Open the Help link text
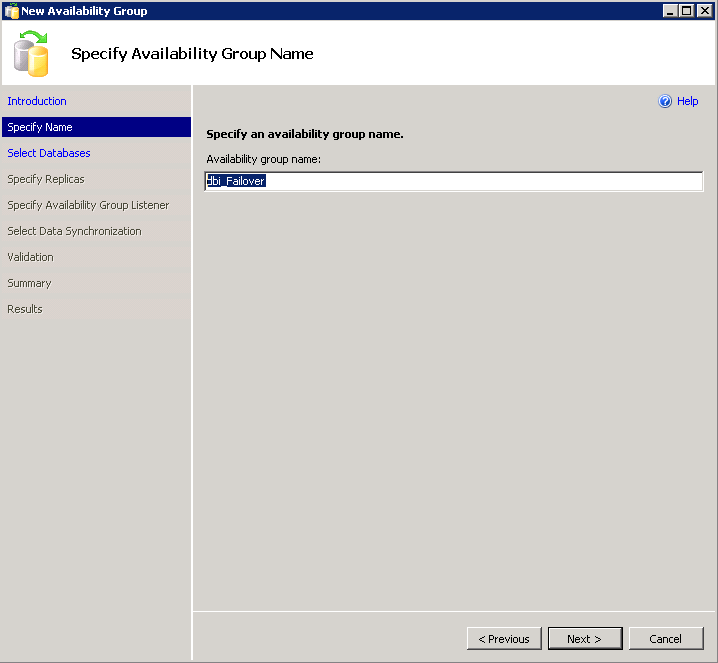718x663 pixels. tap(687, 101)
